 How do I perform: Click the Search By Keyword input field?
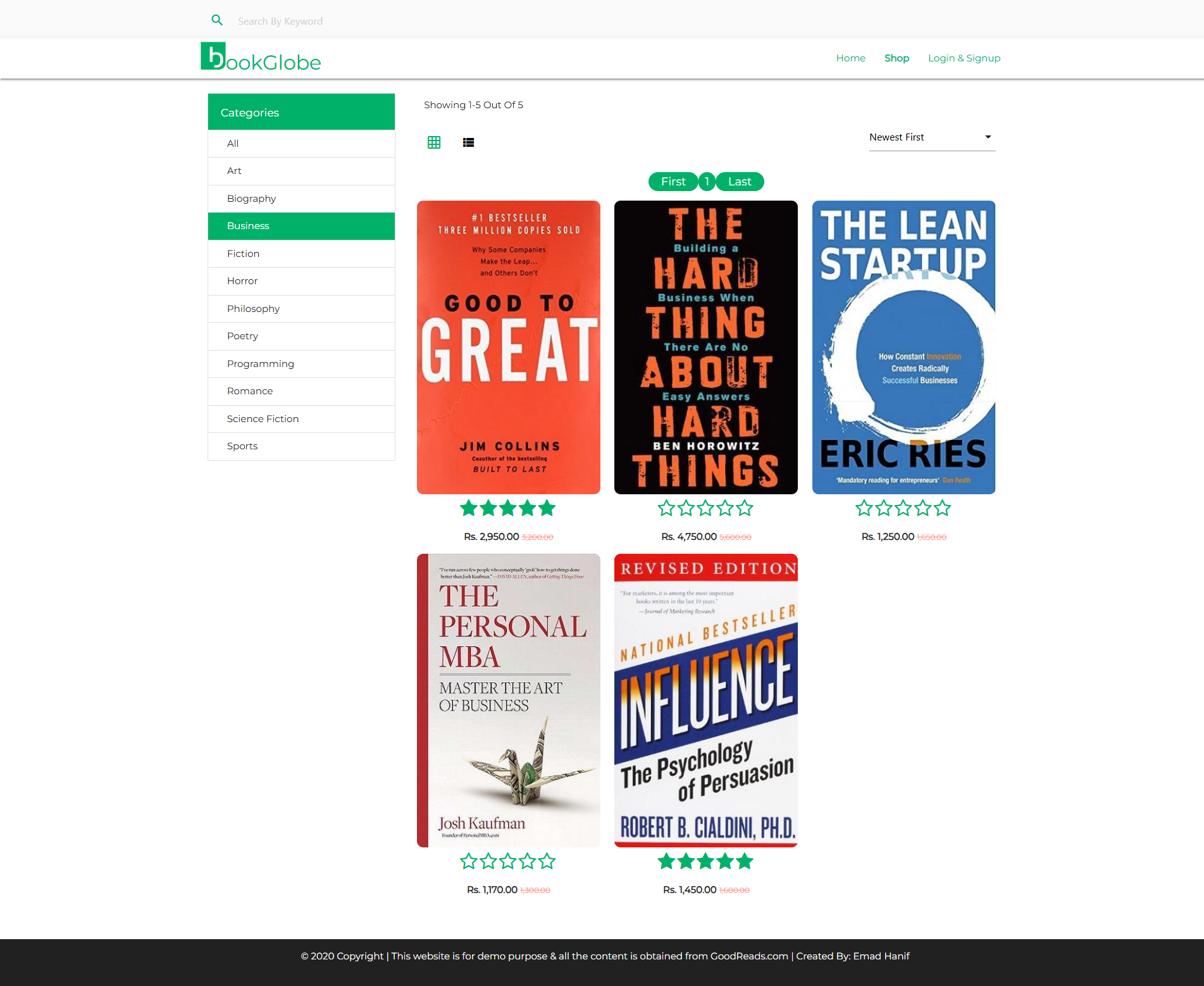[380, 20]
